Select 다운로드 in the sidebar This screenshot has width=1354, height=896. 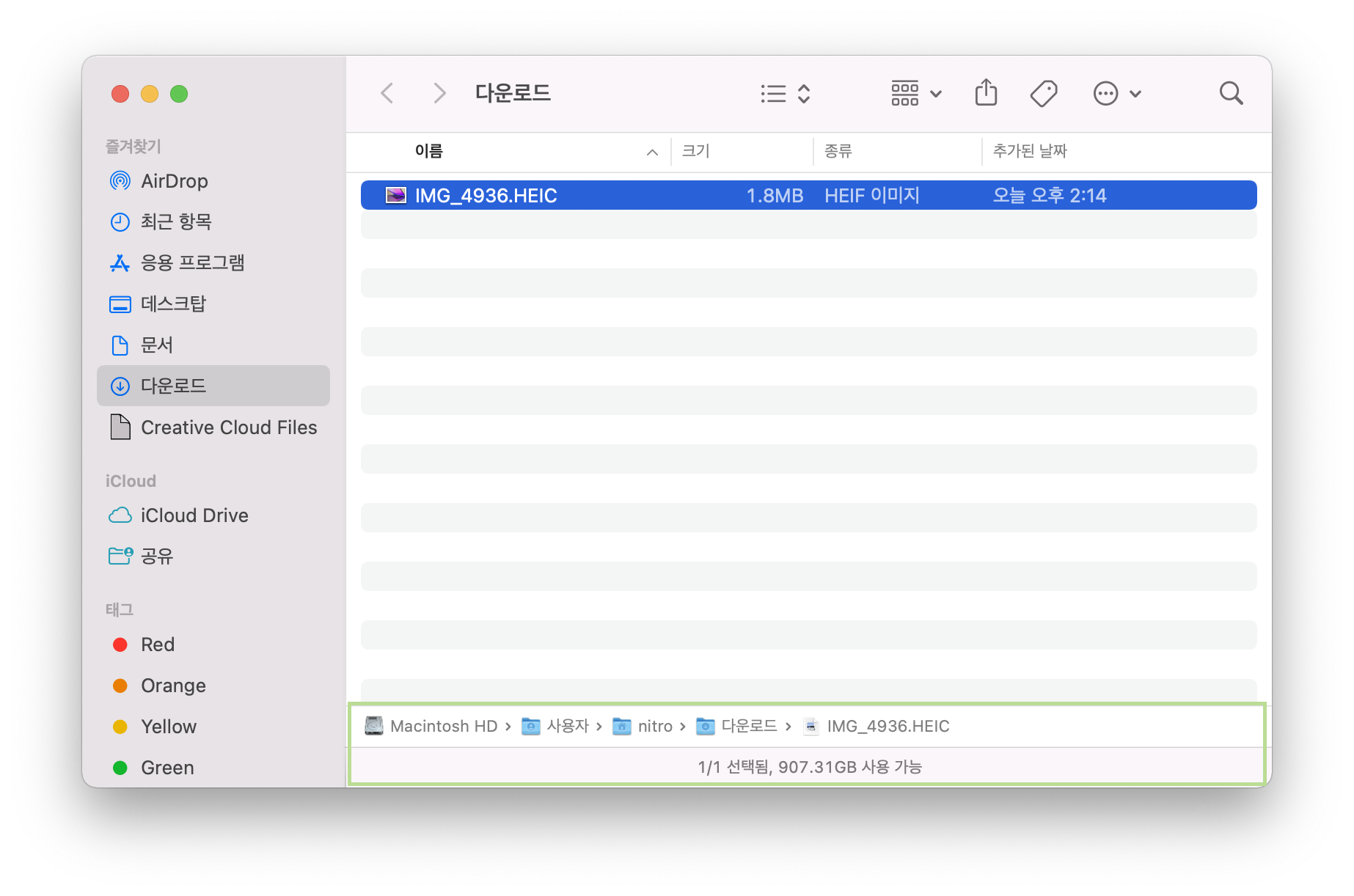tap(213, 386)
